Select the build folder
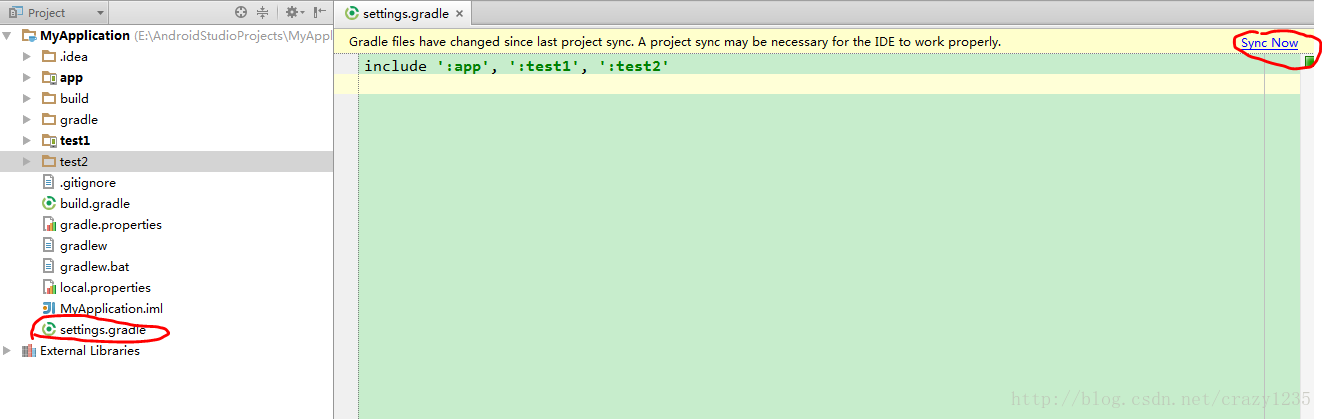Viewport: 1322px width, 419px height. 74,98
